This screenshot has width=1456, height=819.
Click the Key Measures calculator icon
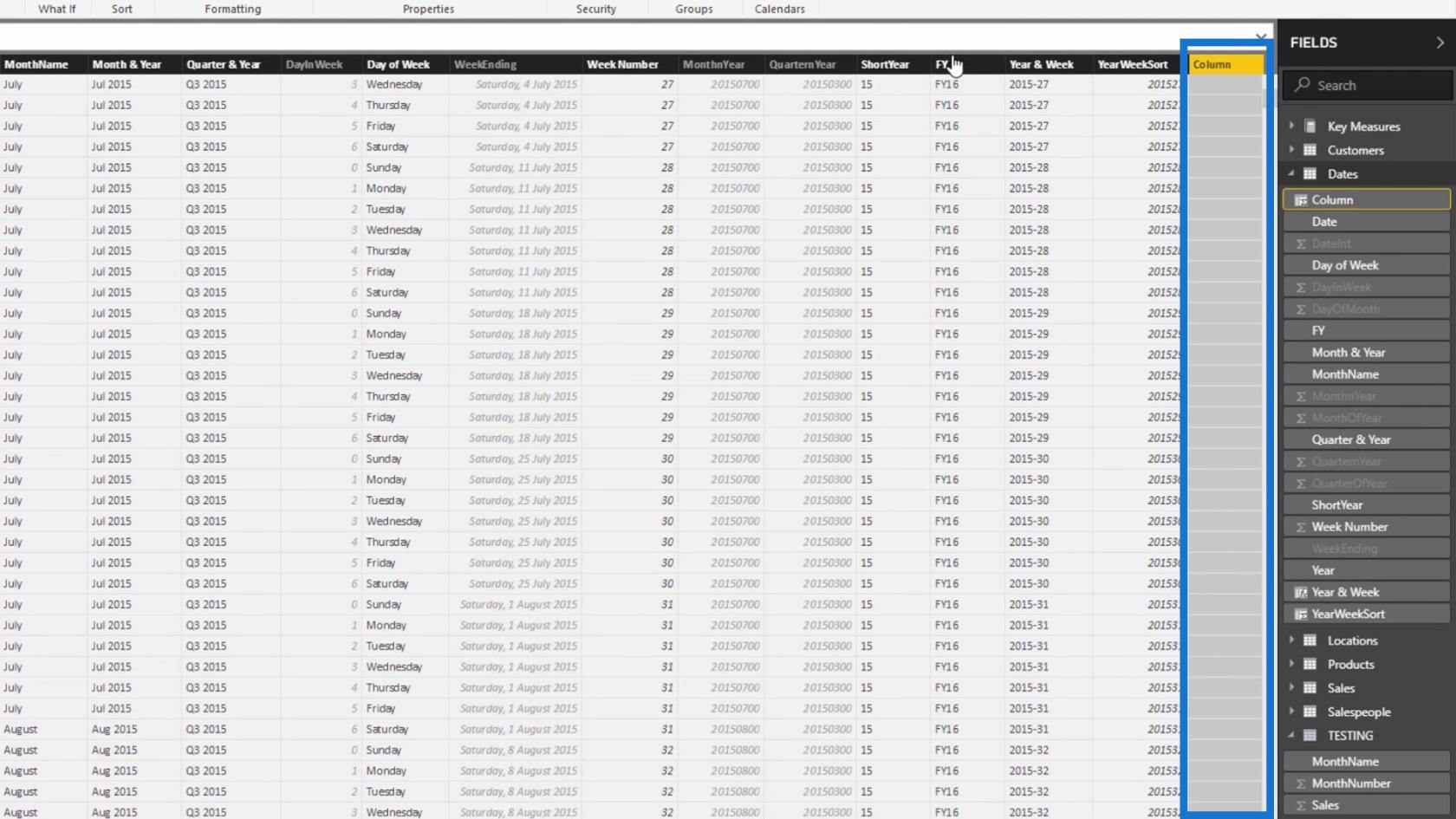point(1310,126)
